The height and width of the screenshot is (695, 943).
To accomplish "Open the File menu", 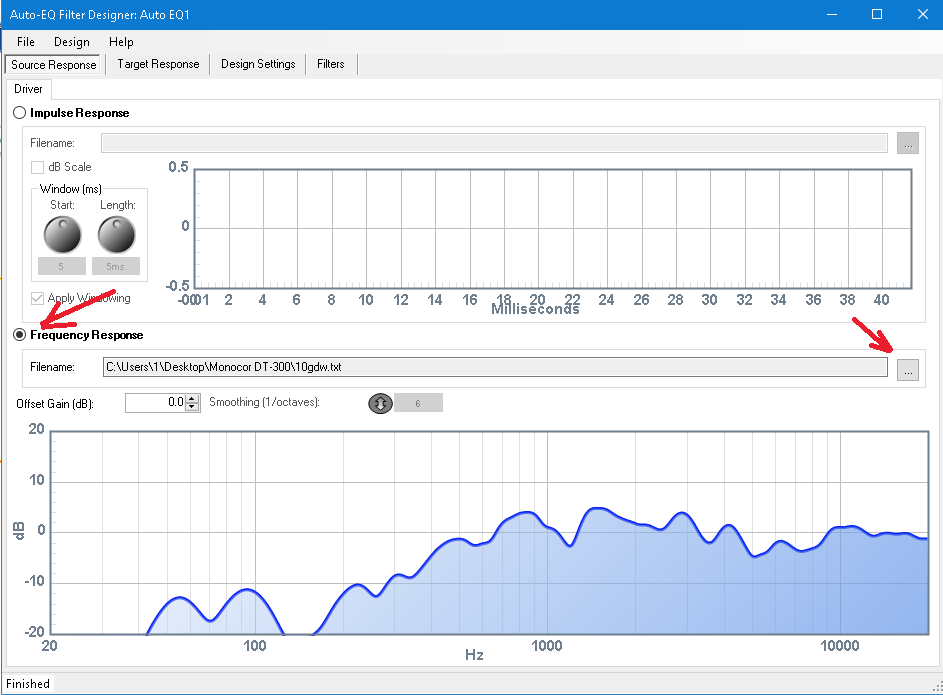I will 26,42.
